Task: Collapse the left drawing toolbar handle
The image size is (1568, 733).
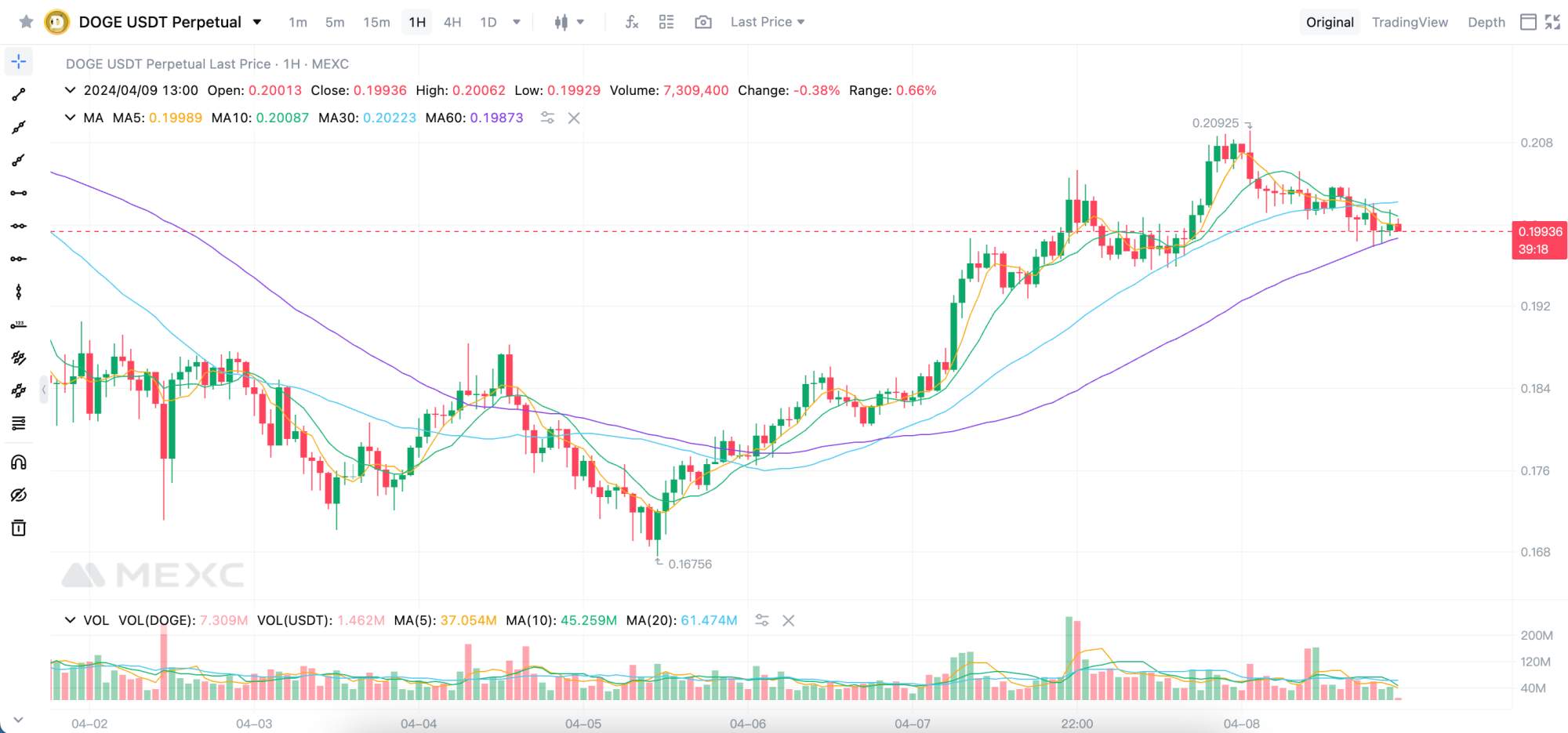Action: point(44,389)
